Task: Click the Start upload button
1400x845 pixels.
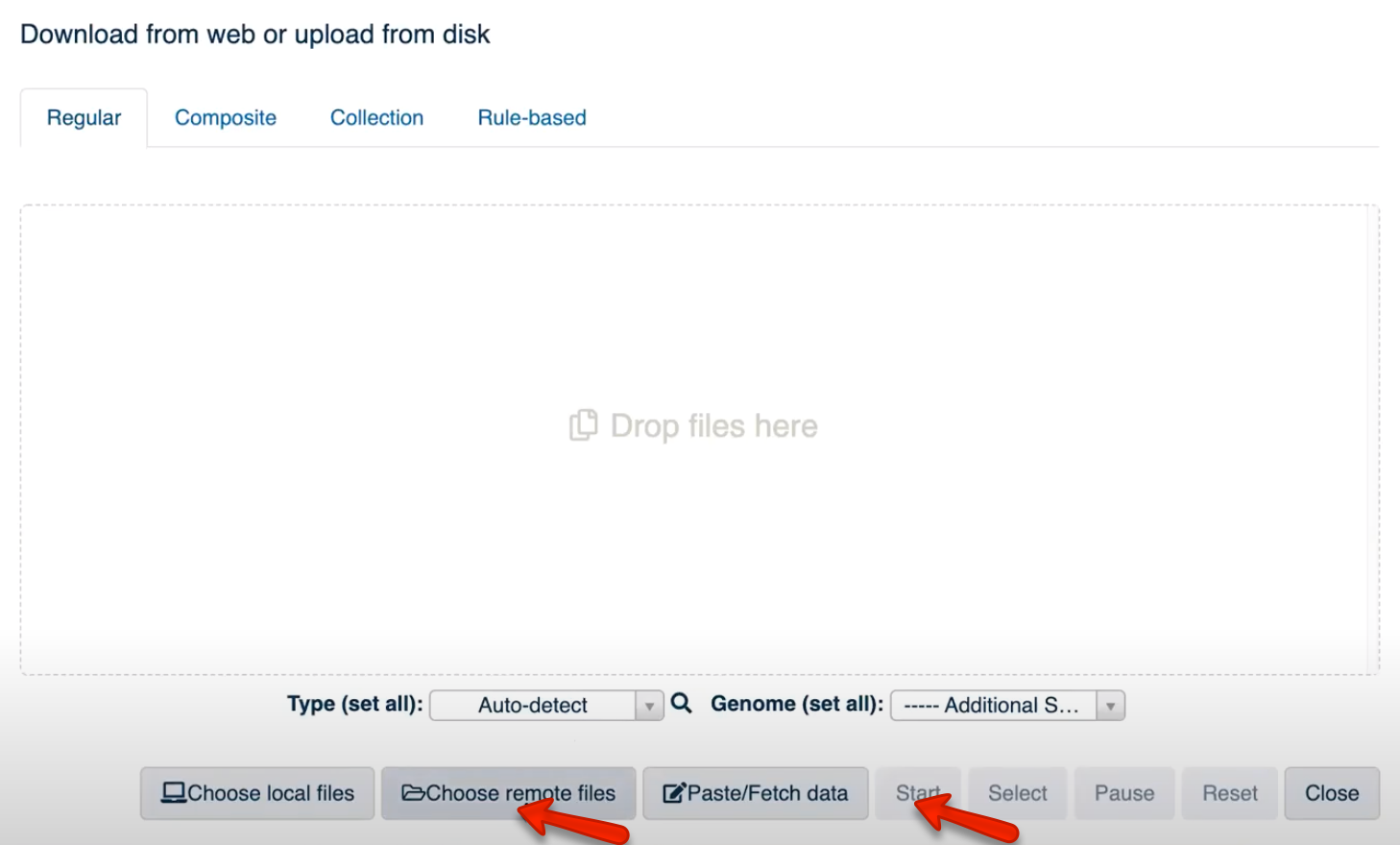Action: [917, 793]
